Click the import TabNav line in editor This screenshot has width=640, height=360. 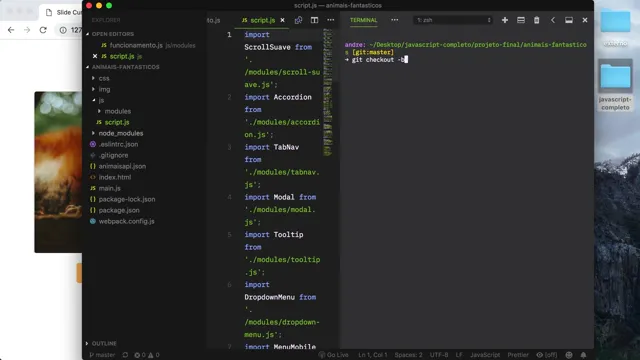[x=271, y=147]
